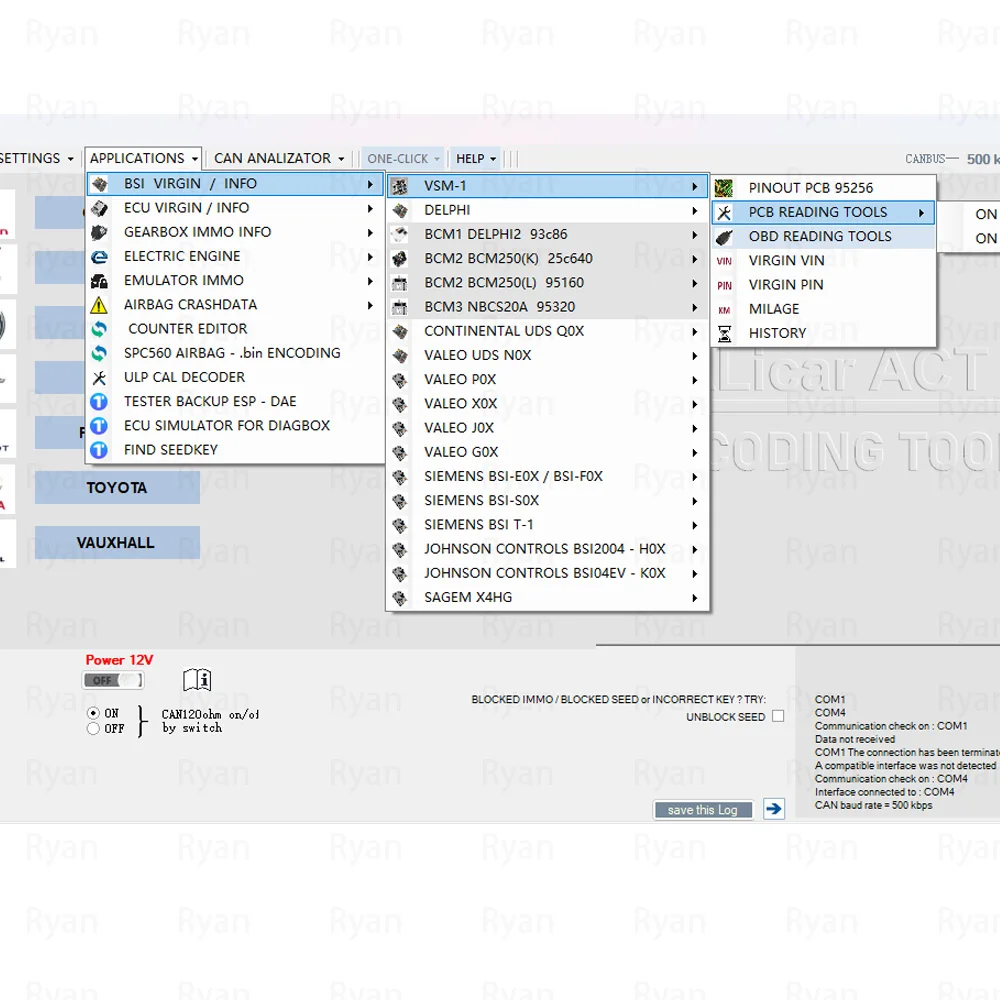The width and height of the screenshot is (1000, 1000).
Task: Click the FIND SEEDKEY blue icon
Action: click(99, 450)
